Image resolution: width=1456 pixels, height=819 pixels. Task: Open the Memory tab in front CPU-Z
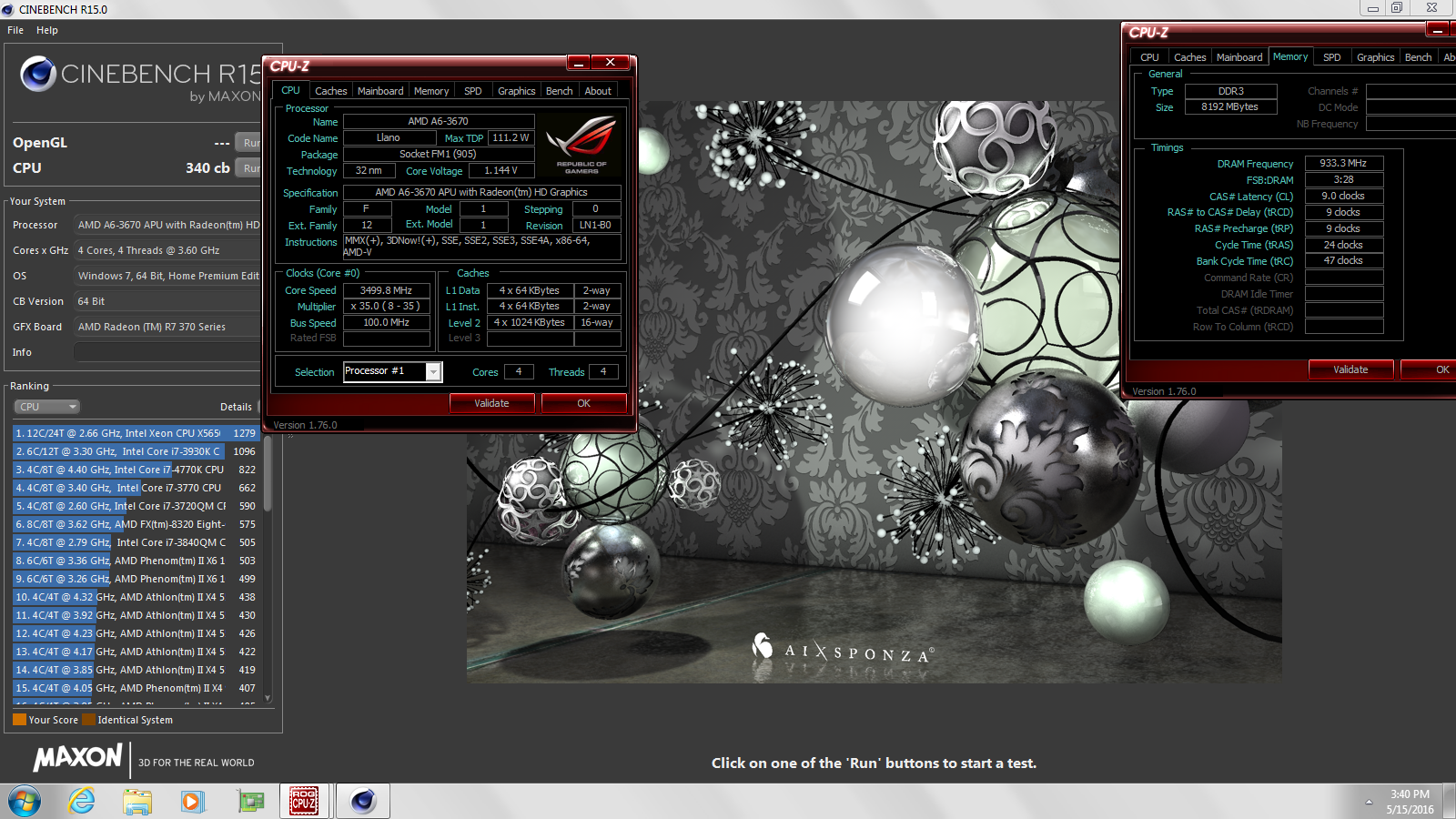click(x=431, y=91)
